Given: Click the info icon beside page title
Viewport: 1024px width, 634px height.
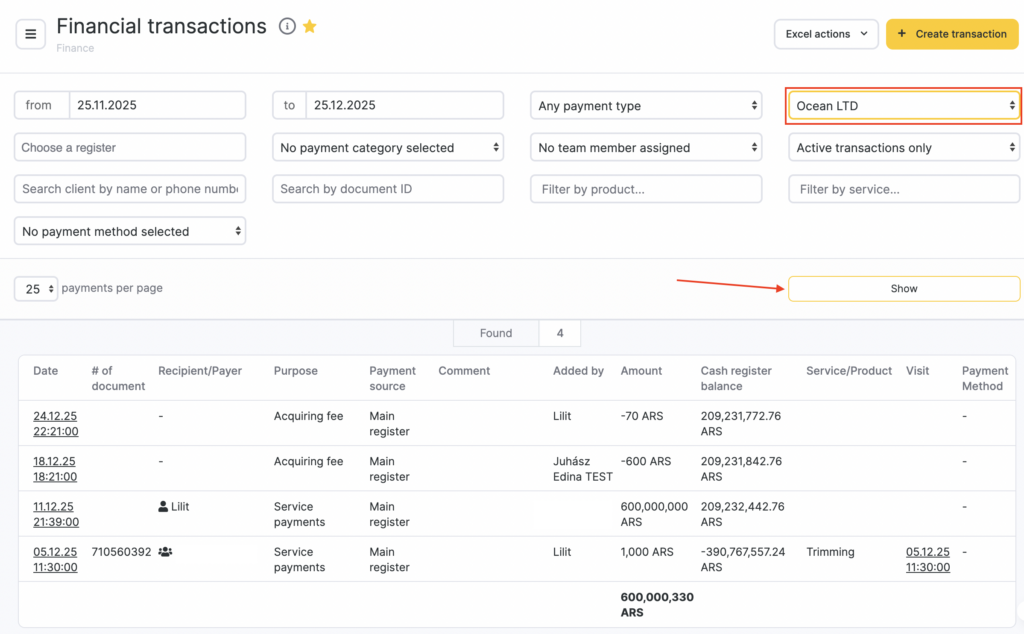Looking at the screenshot, I should (x=287, y=27).
